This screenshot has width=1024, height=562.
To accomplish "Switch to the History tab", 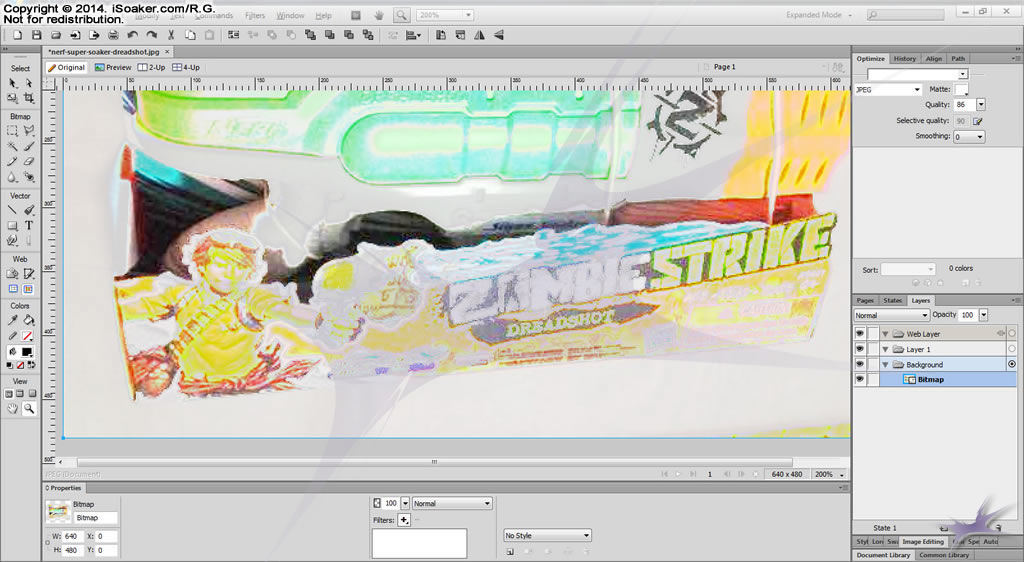I will 904,59.
